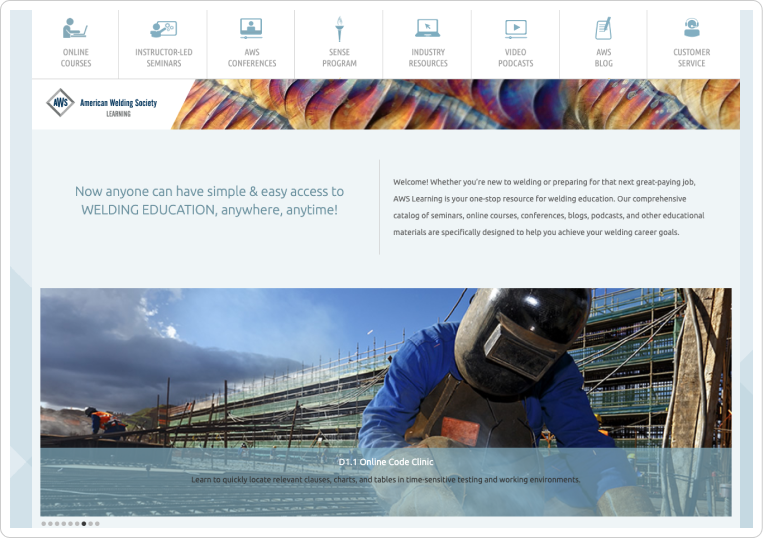This screenshot has height=538, width=763.
Task: Open the AWS Blog notepad icon
Action: [603, 28]
